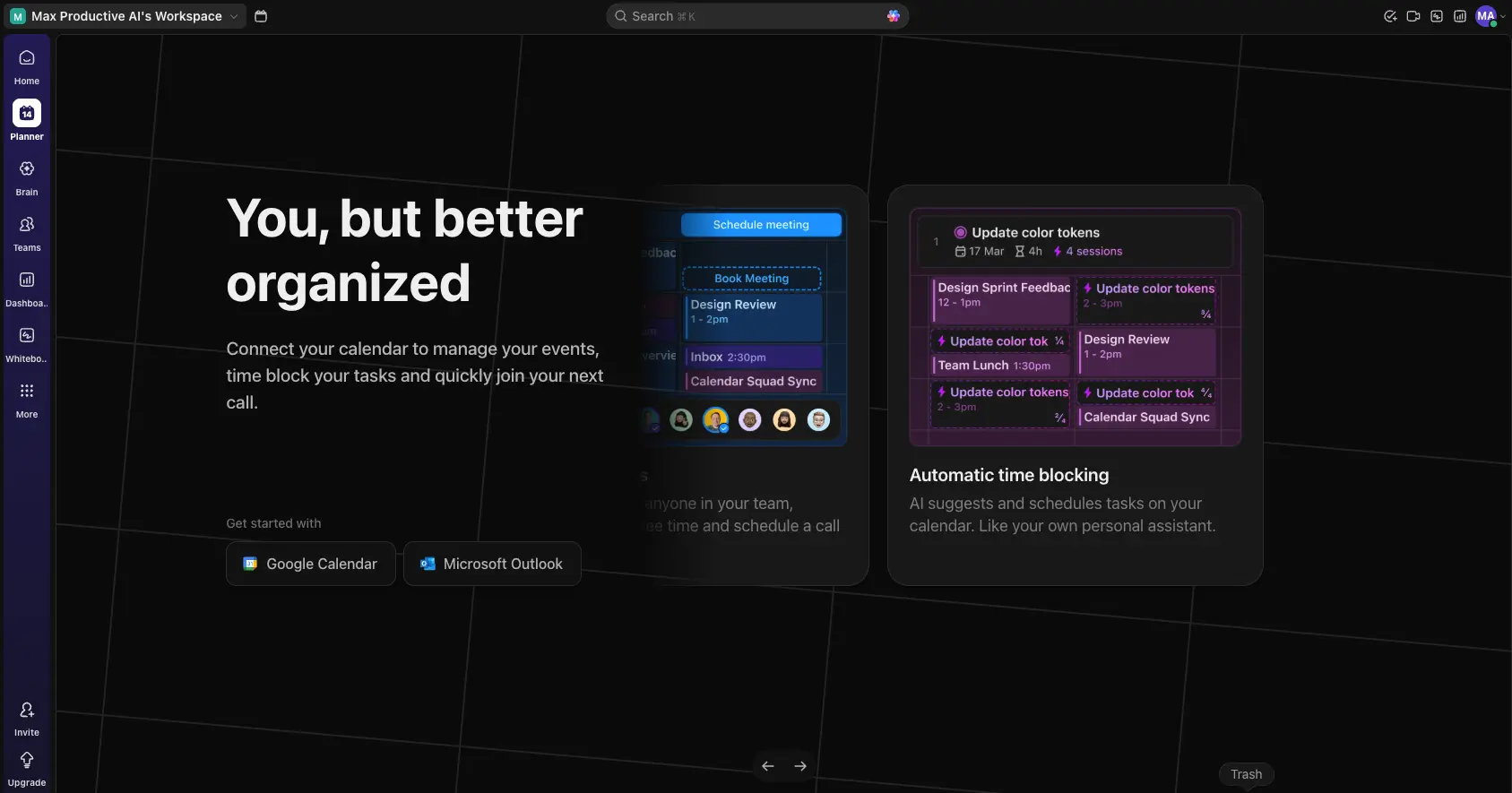Click the Design Sprint Feedback 12 - 1pm event
The width and height of the screenshot is (1512, 793).
(1001, 300)
